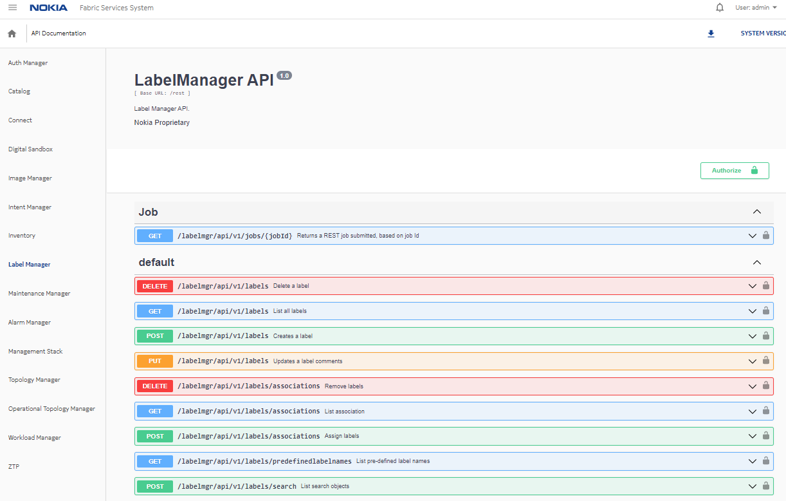Click the LabelManager API 1.0 version badge
This screenshot has height=501, width=786.
tap(284, 76)
